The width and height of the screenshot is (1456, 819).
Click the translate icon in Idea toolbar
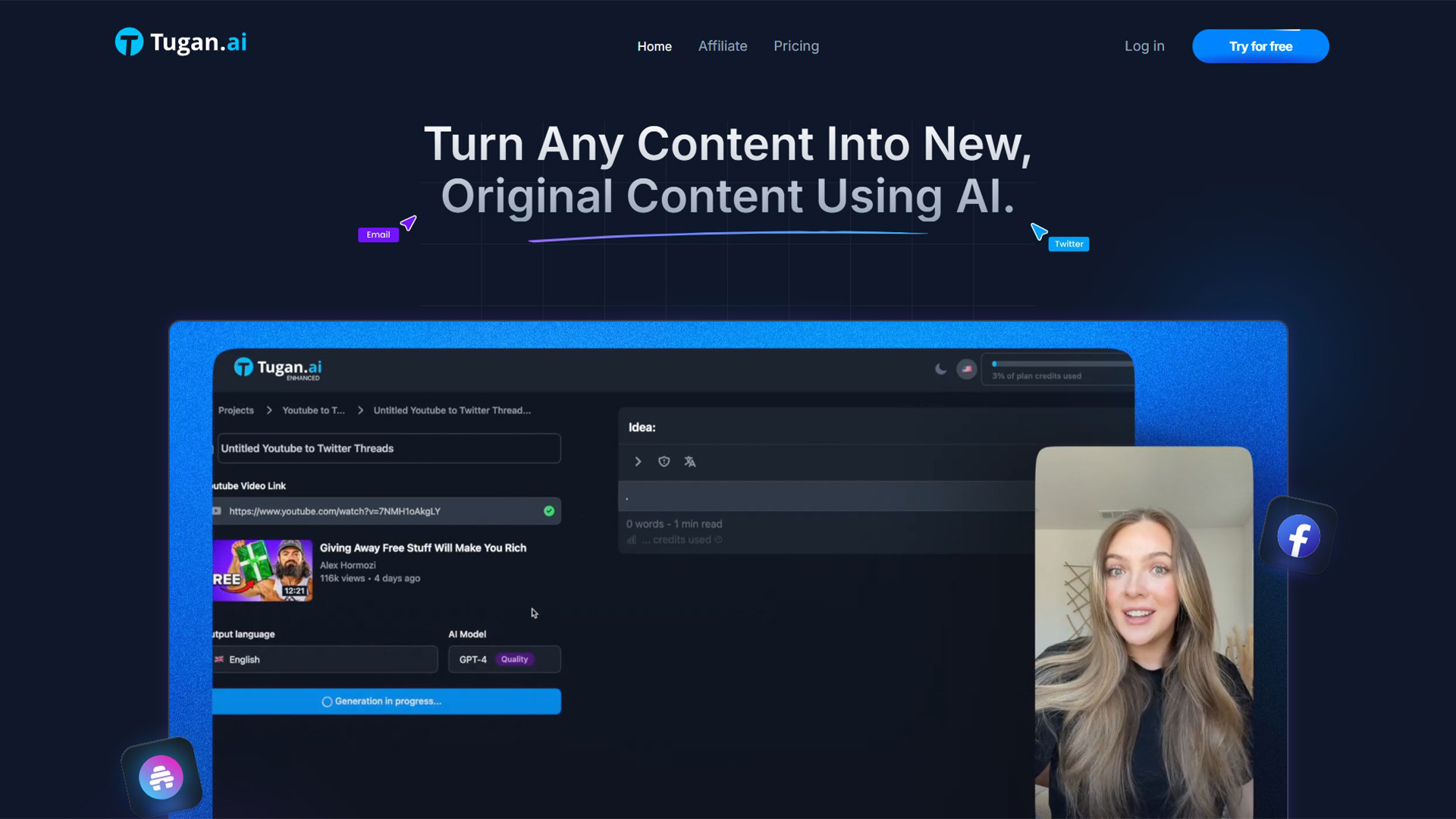tap(690, 462)
